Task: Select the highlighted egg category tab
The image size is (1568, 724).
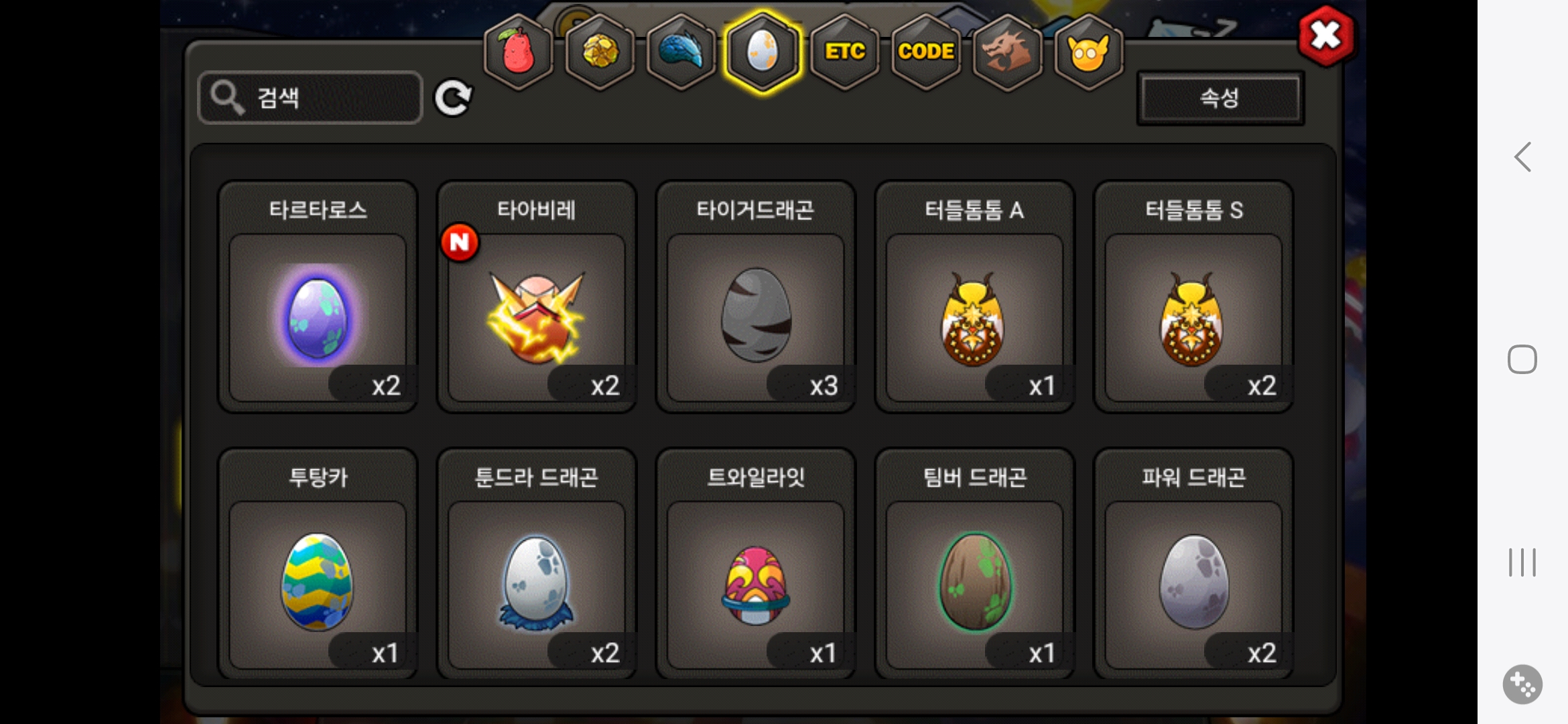Action: point(763,52)
